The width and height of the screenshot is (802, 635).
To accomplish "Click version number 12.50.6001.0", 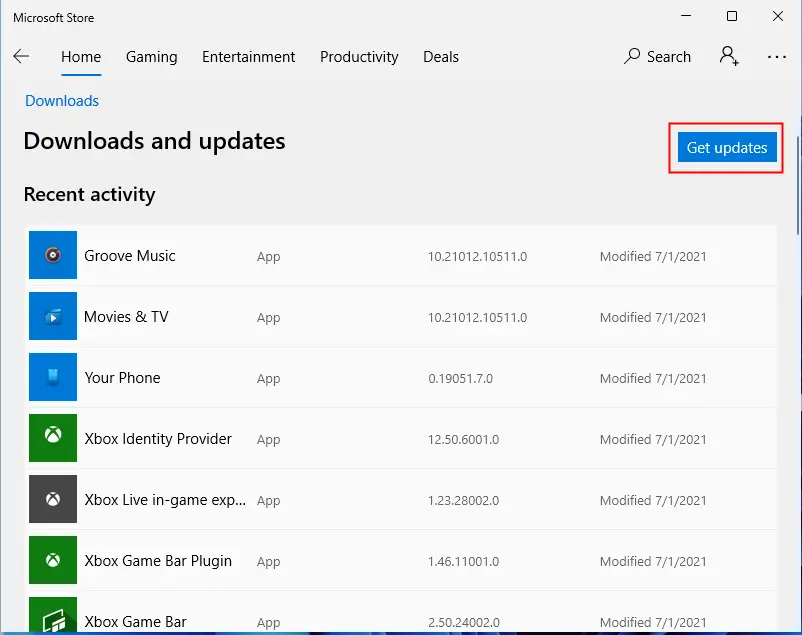I will coord(463,439).
